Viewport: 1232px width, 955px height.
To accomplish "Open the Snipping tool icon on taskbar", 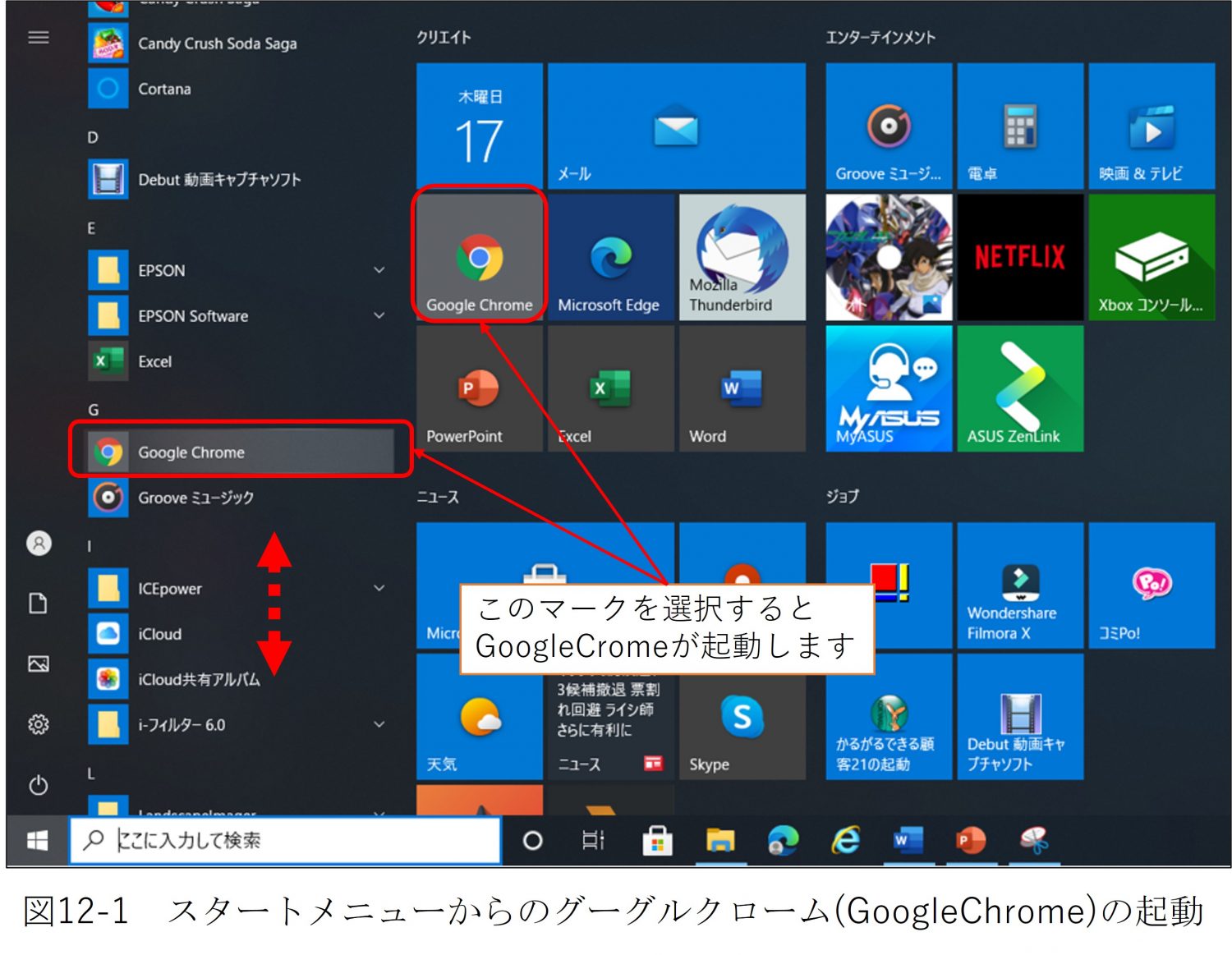I will point(1035,840).
